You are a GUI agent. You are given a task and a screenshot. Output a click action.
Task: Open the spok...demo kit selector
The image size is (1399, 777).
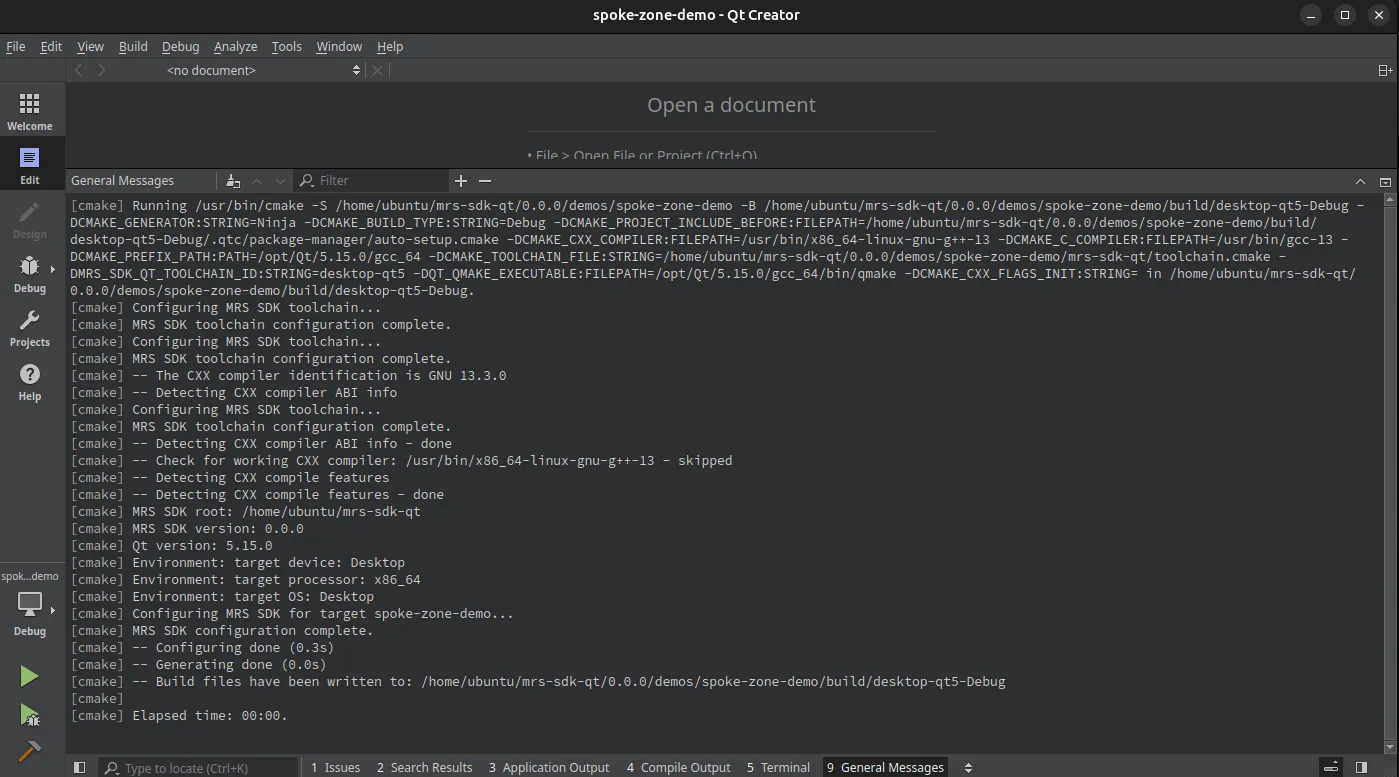(30, 604)
